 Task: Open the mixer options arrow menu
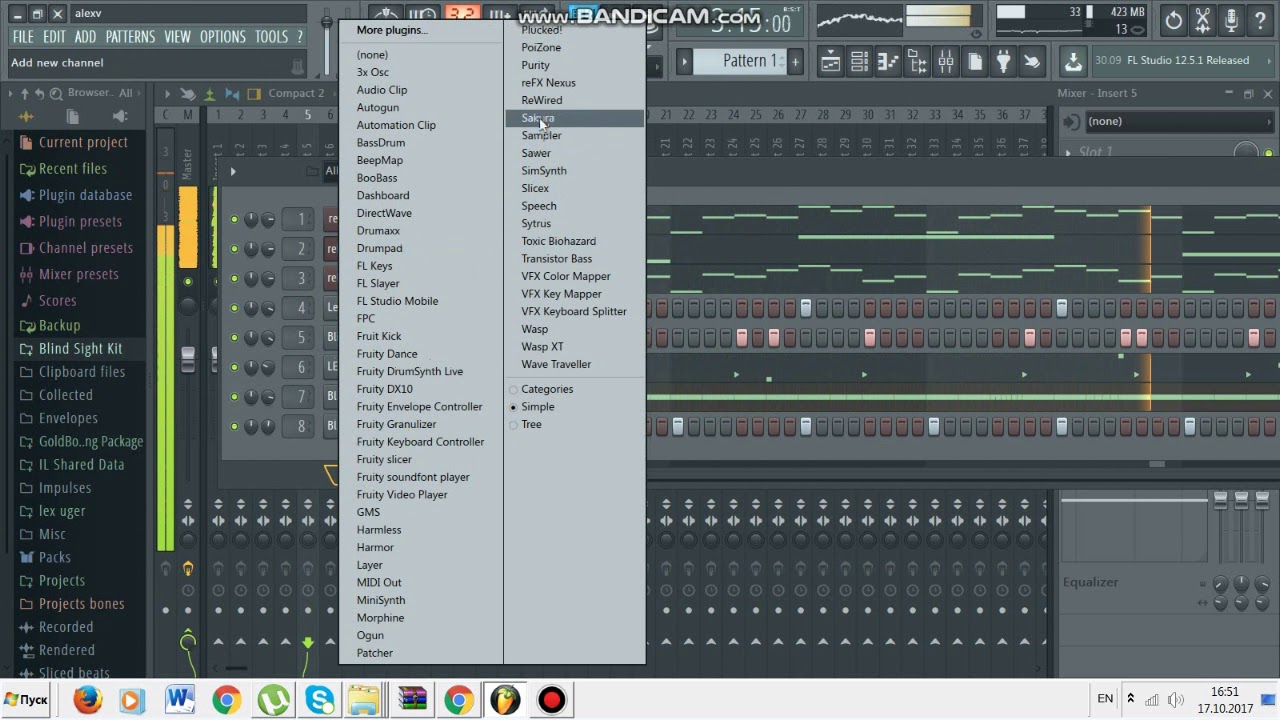[168, 93]
